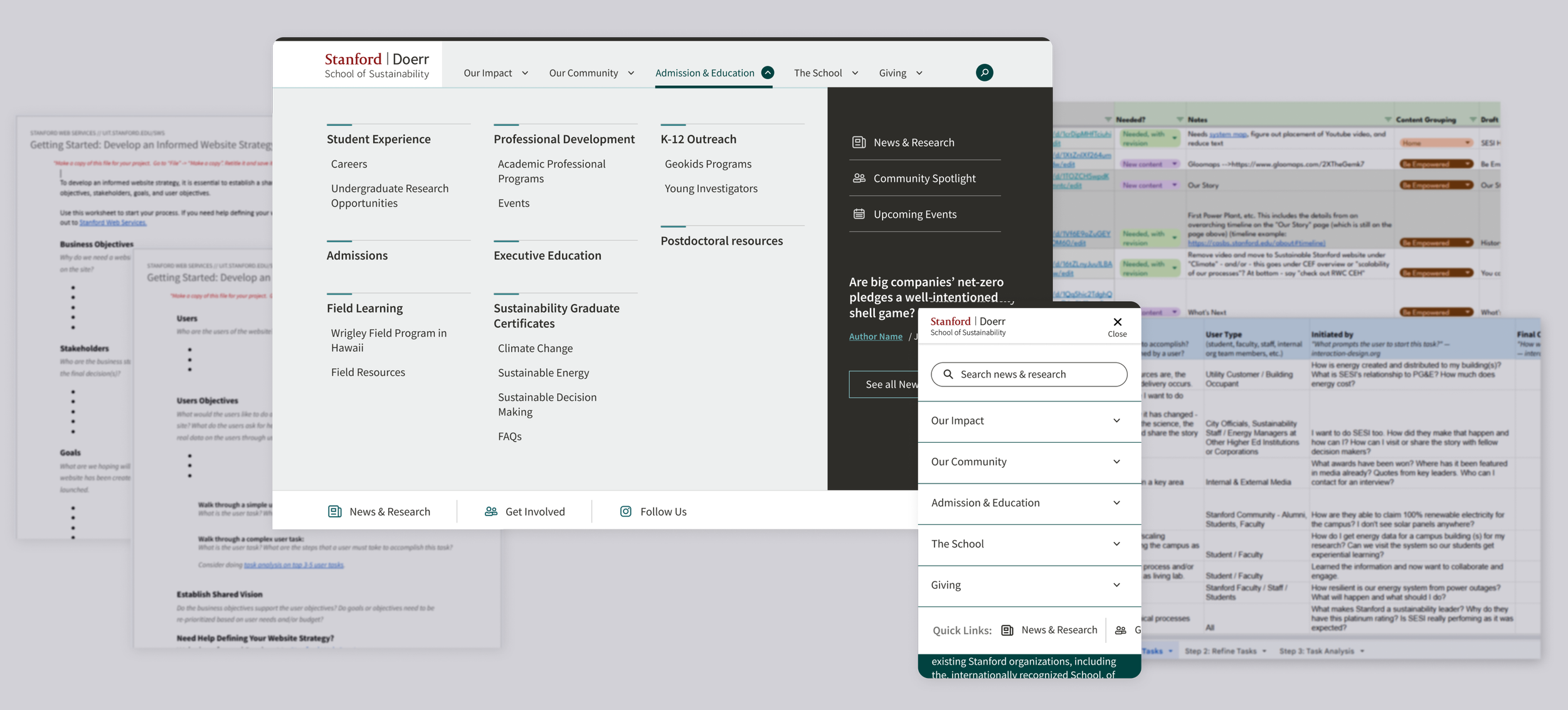1568x710 pixels.
Task: Click the Follow Us Instagram icon
Action: tap(625, 511)
